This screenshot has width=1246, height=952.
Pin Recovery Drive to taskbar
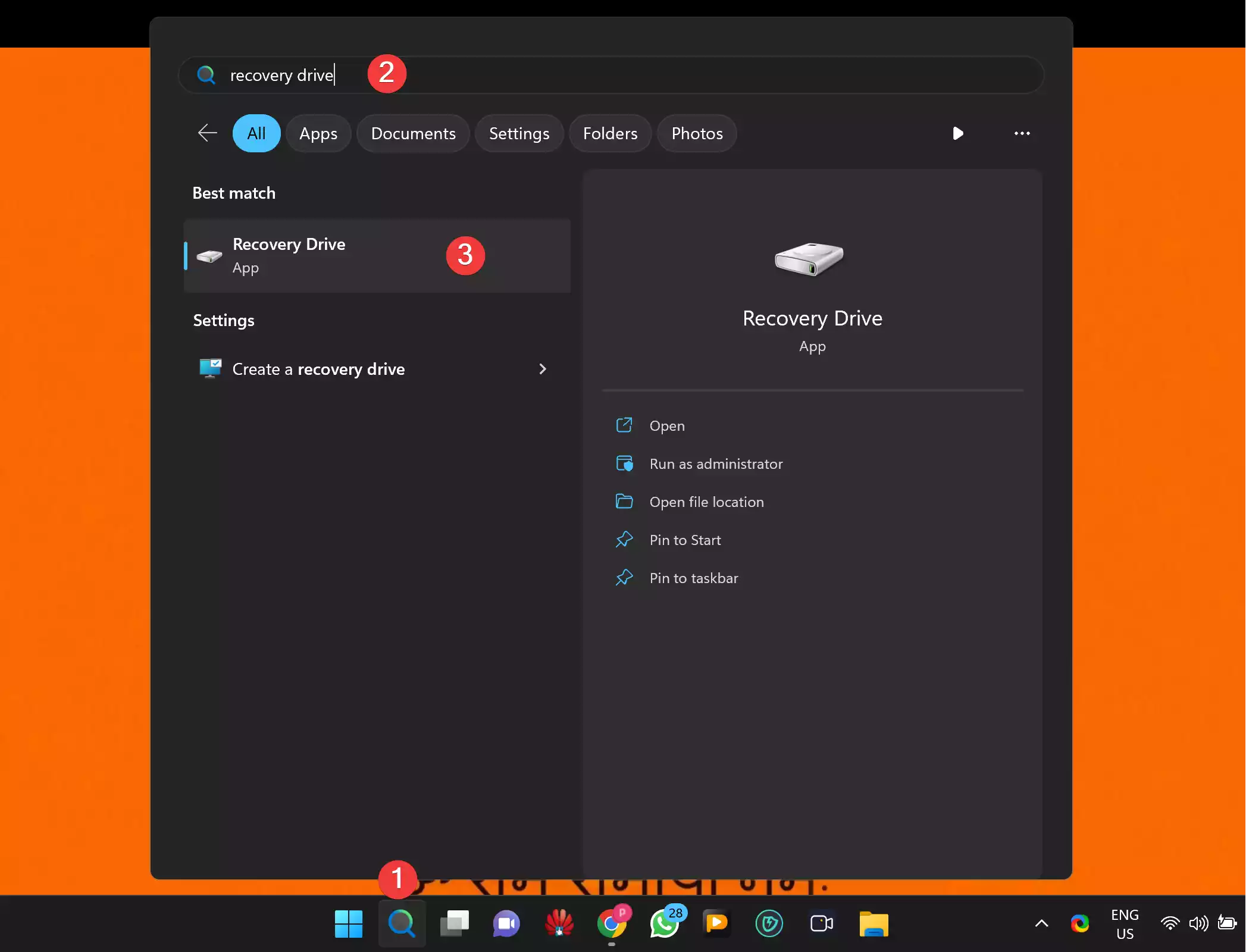click(x=693, y=578)
